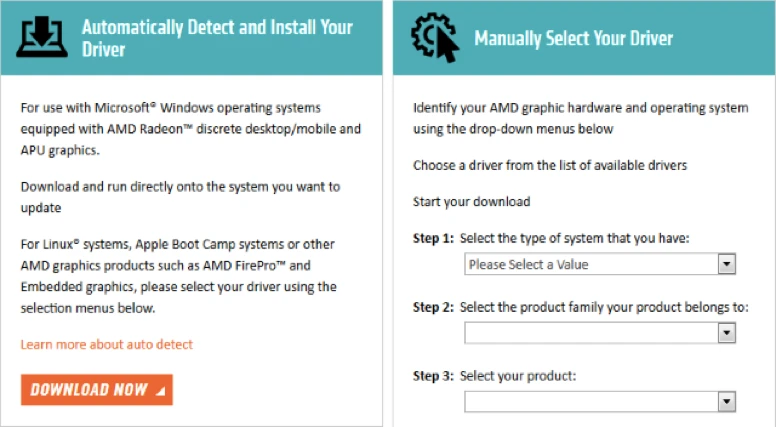The height and width of the screenshot is (427, 776).
Task: Click the 'Please Select a Value' field
Action: [591, 264]
